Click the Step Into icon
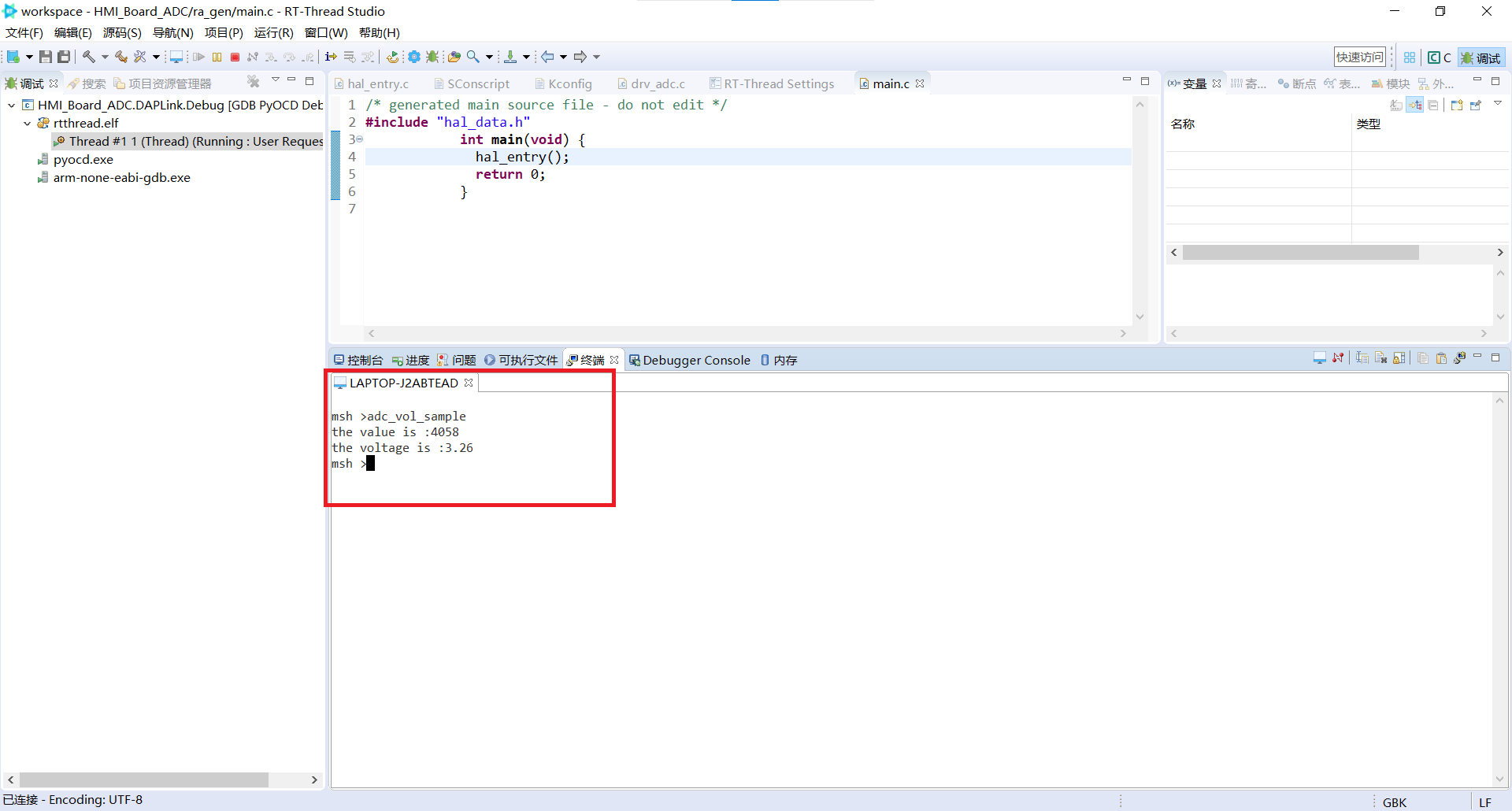 [x=271, y=57]
